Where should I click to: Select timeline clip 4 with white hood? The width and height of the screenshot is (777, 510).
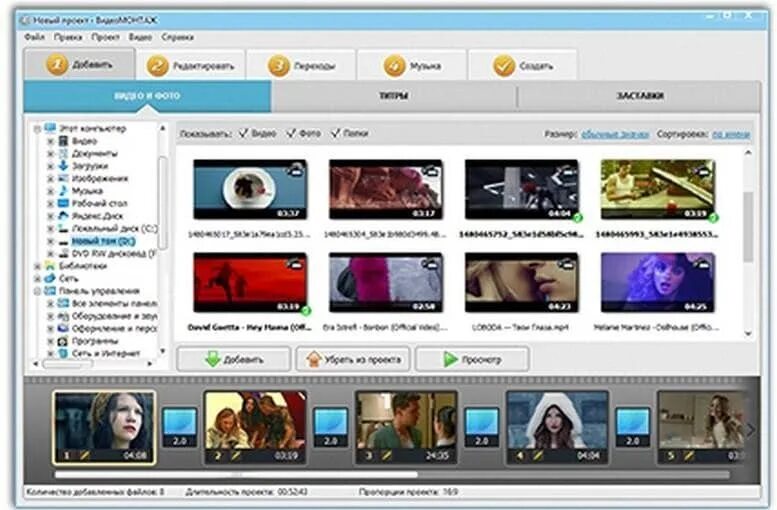557,428
